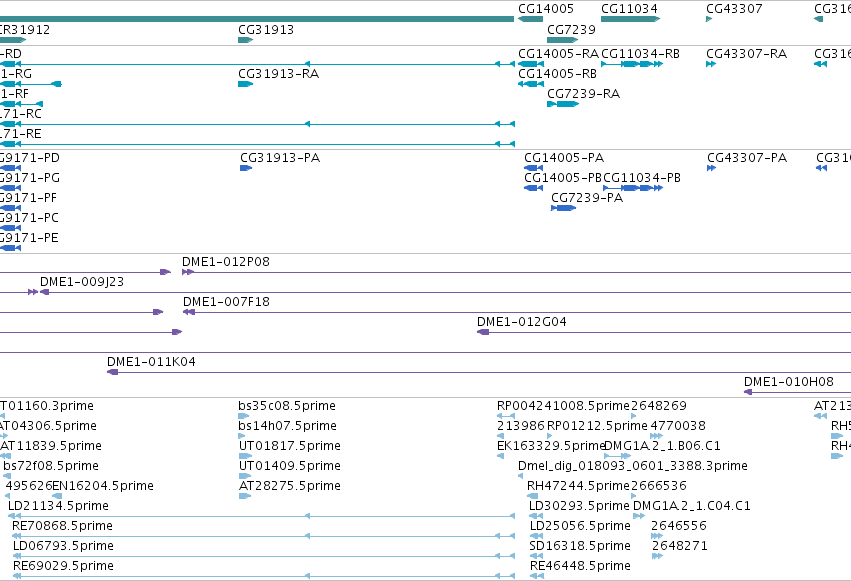Select transcript CG14005-RB glyph
The height and width of the screenshot is (581, 851).
pos(531,84)
